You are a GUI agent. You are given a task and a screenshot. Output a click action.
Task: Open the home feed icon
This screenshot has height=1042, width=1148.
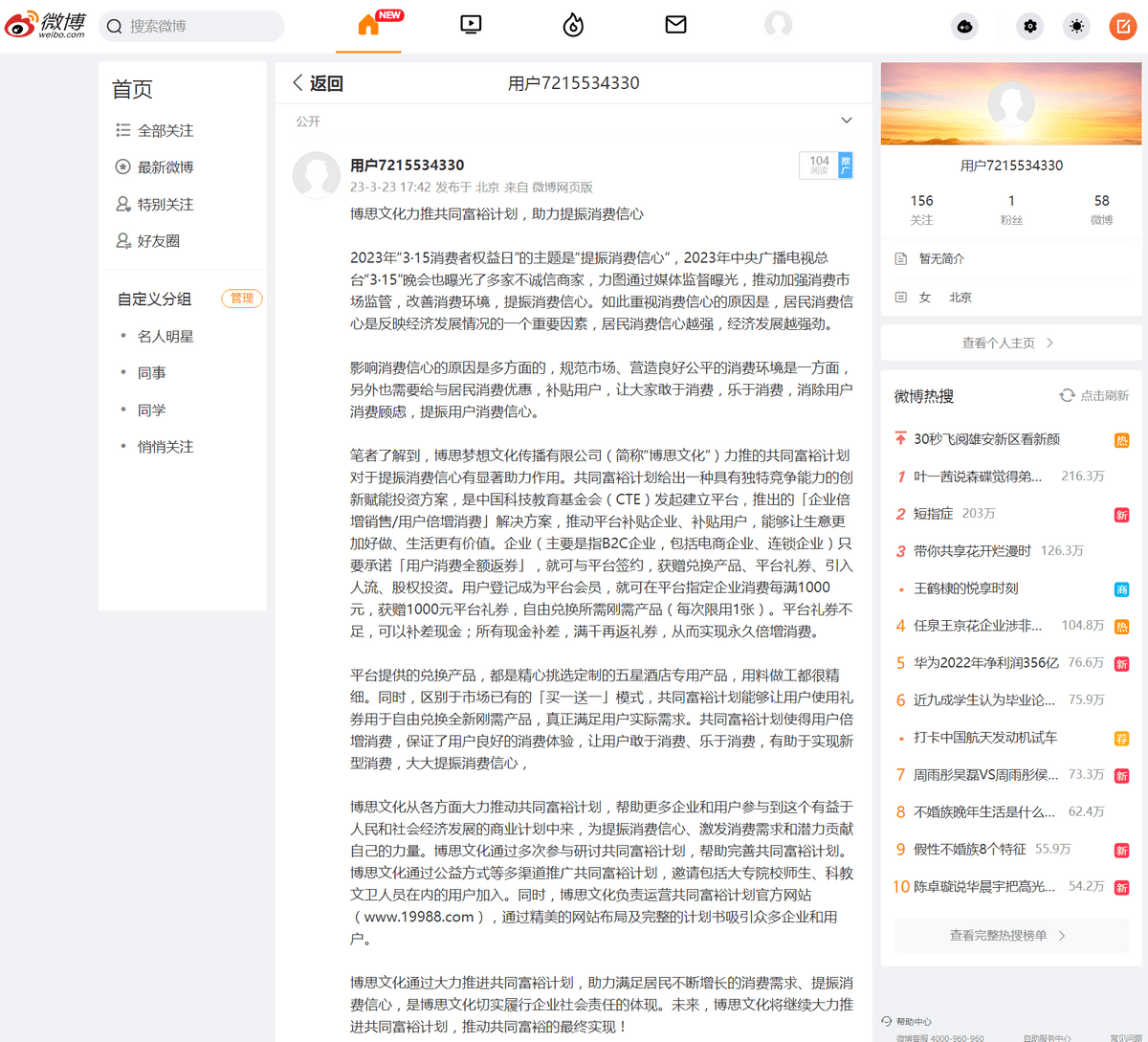click(368, 25)
